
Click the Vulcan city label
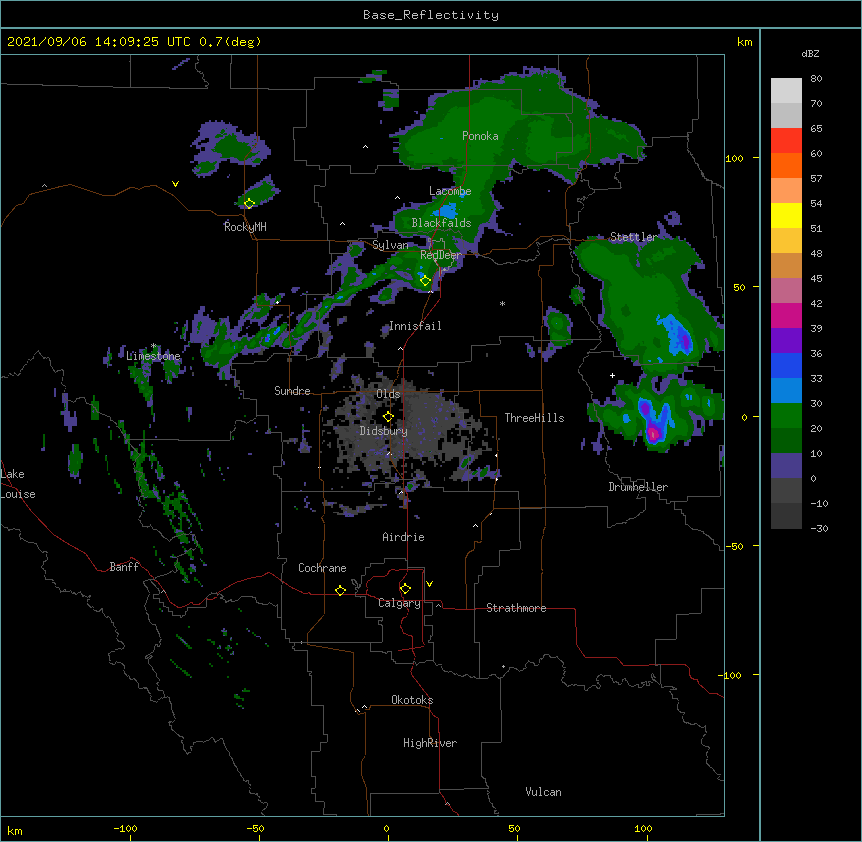click(543, 792)
